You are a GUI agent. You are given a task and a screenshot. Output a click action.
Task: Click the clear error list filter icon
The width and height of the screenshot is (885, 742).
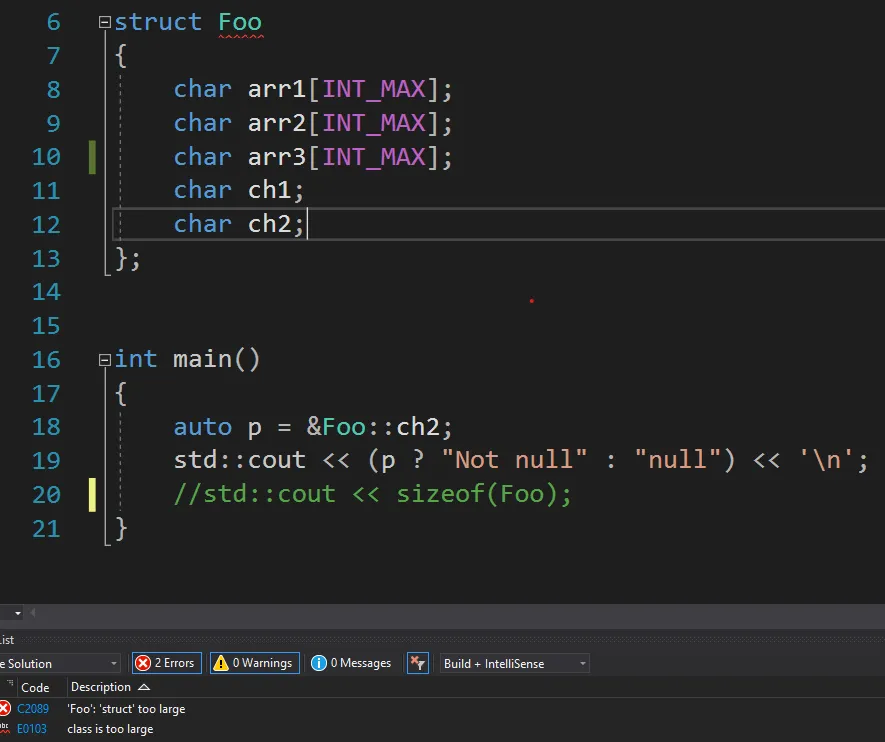(418, 663)
